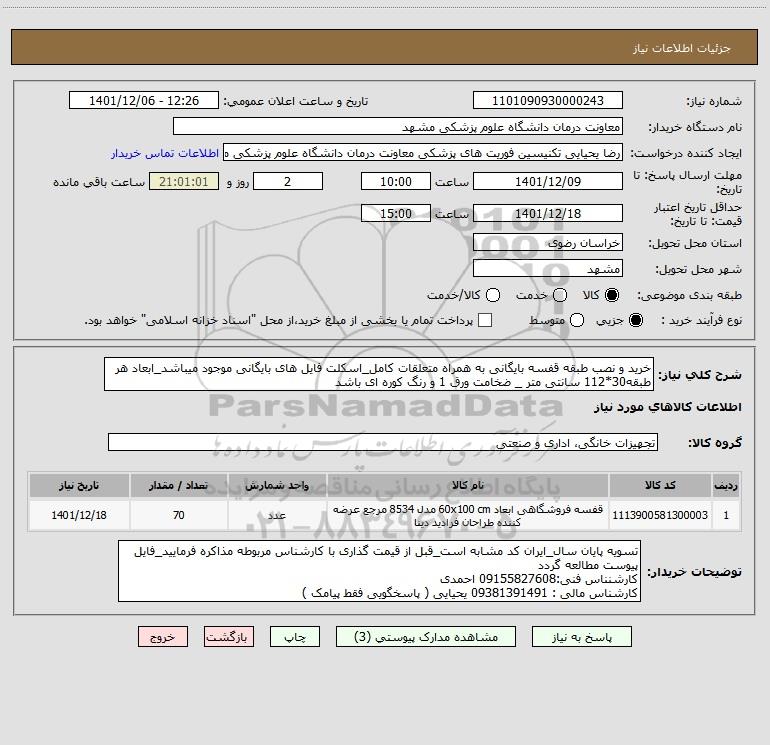770x745 pixels.
Task: Click the شماره نیاز label
Action: coord(714,102)
